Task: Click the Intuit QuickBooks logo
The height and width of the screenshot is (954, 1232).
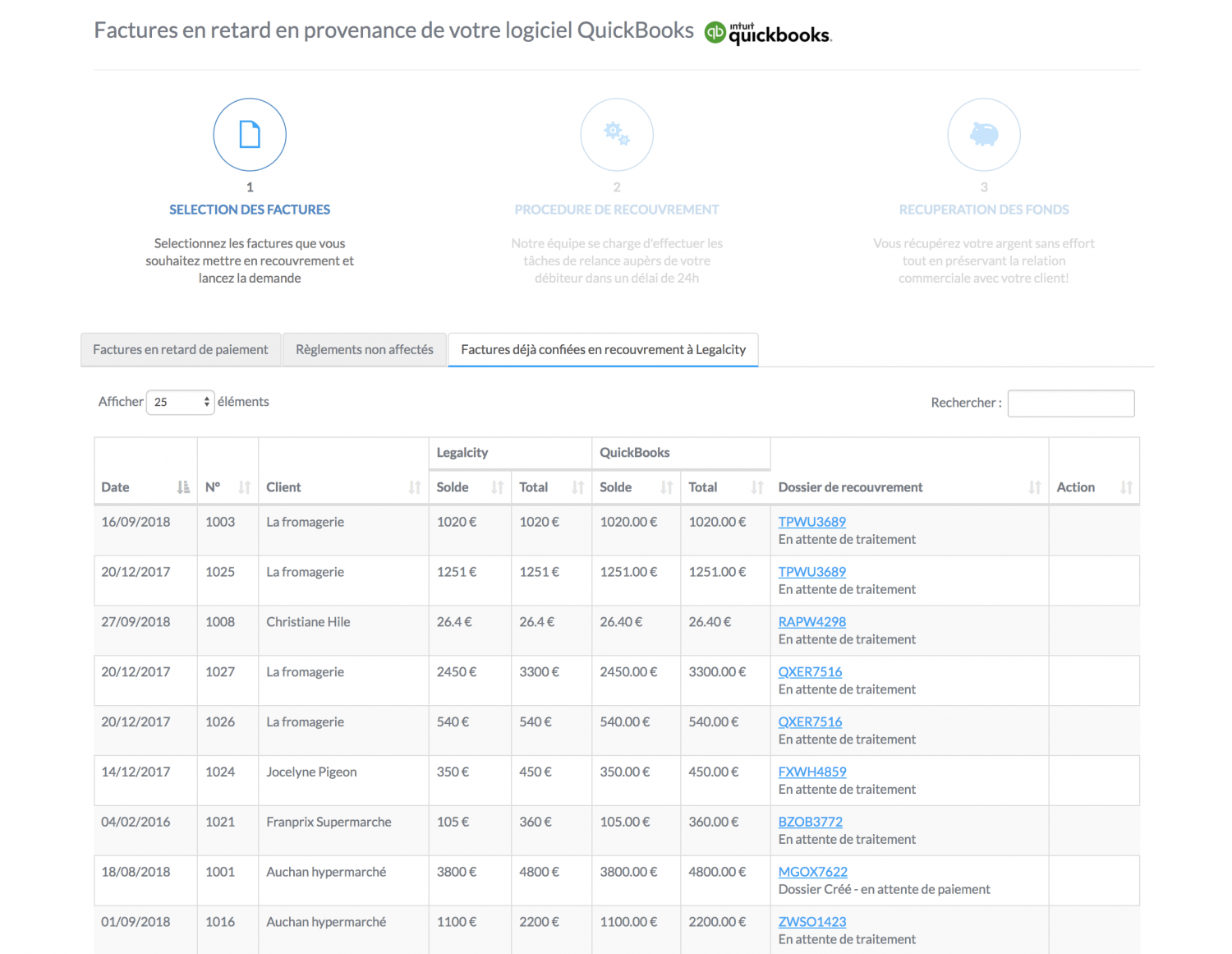Action: (769, 33)
